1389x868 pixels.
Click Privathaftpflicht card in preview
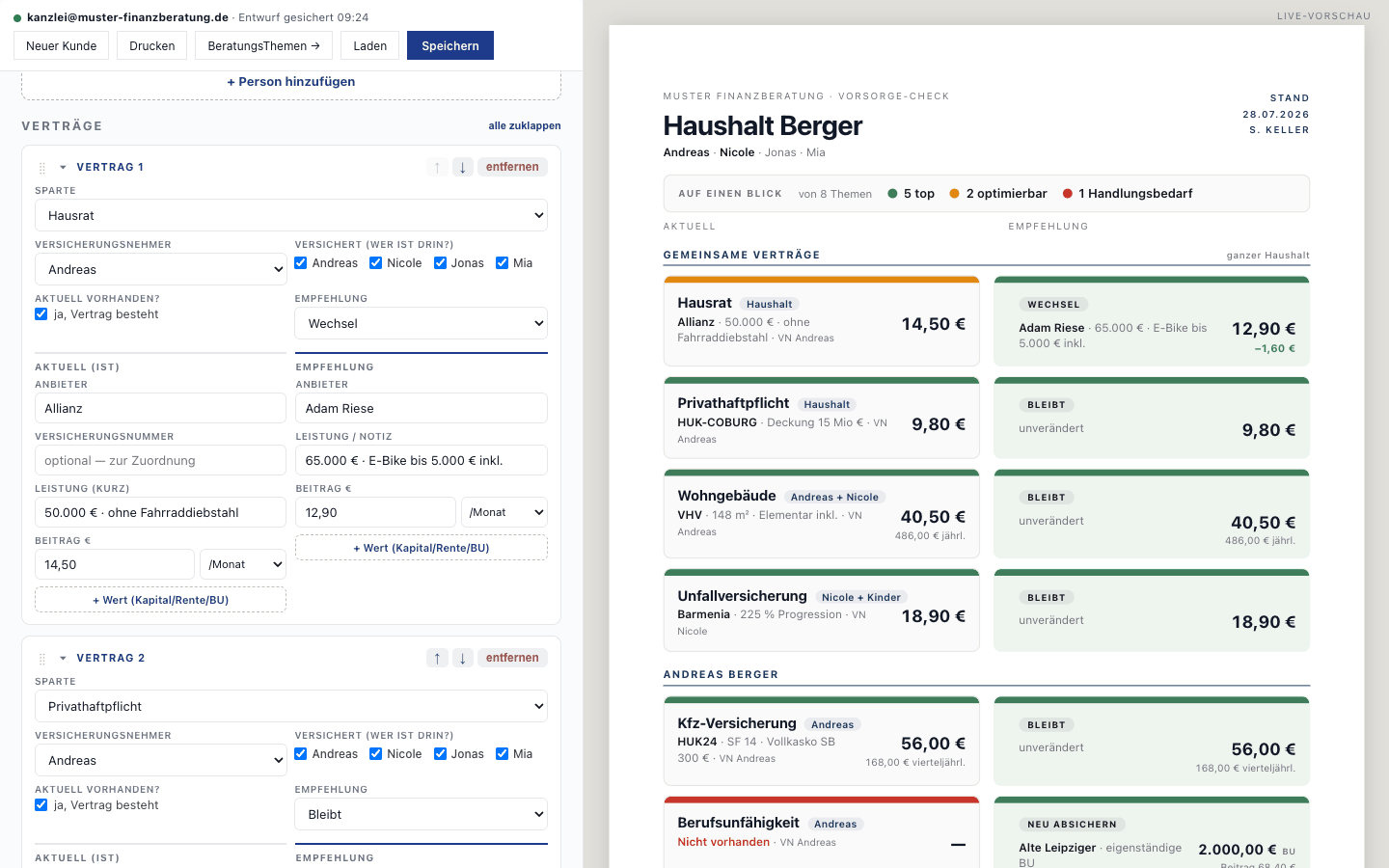click(822, 418)
